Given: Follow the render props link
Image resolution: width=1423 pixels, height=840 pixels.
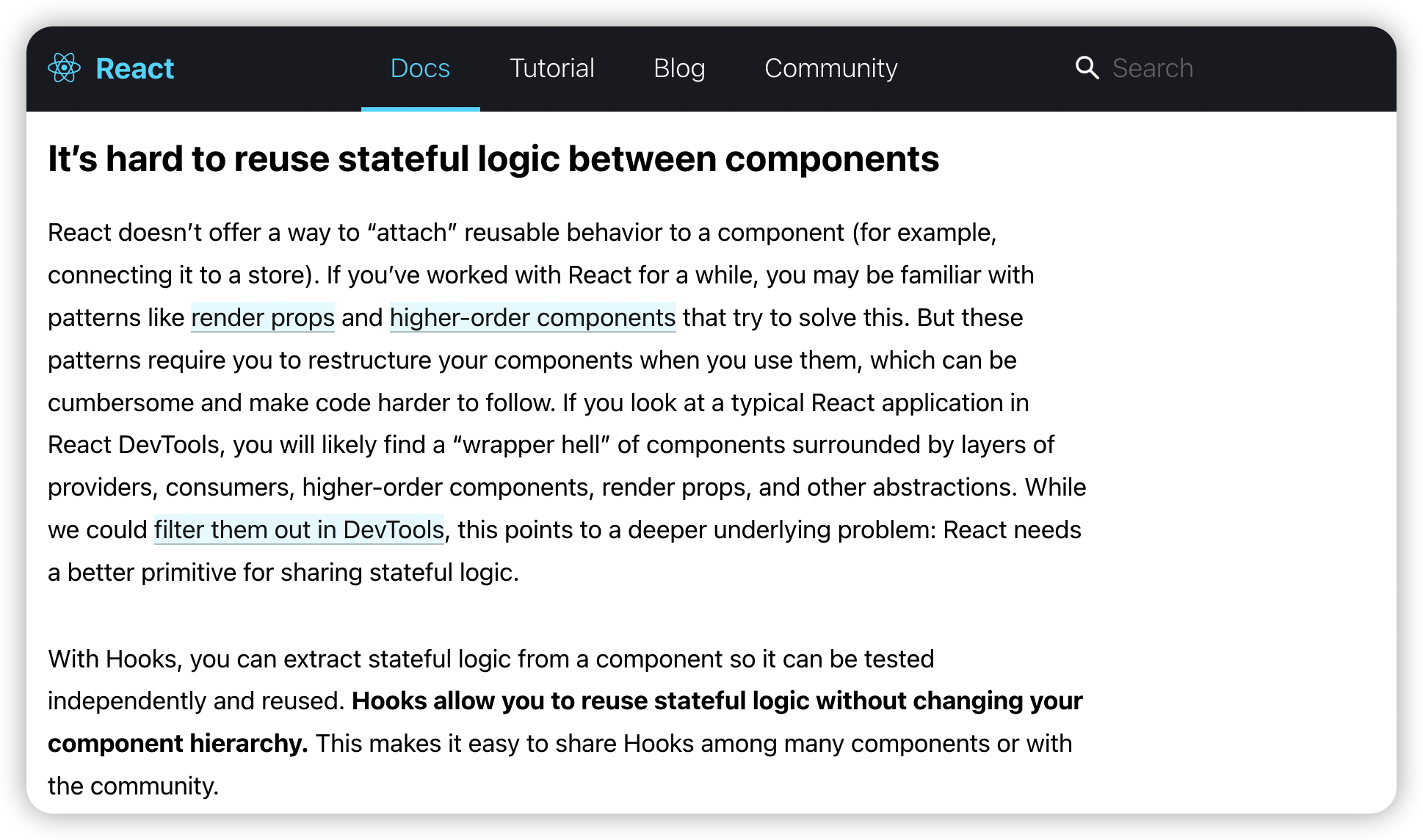Looking at the screenshot, I should tap(263, 317).
